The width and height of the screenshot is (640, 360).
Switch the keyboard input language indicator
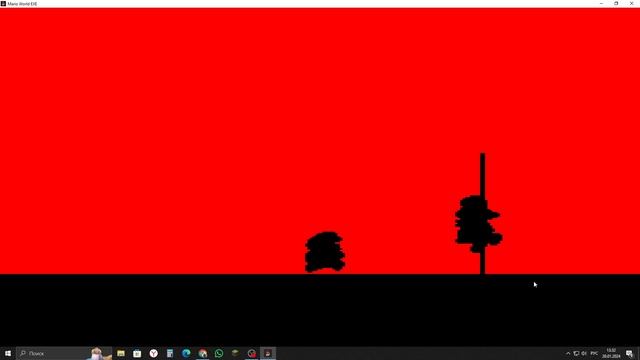coord(594,353)
